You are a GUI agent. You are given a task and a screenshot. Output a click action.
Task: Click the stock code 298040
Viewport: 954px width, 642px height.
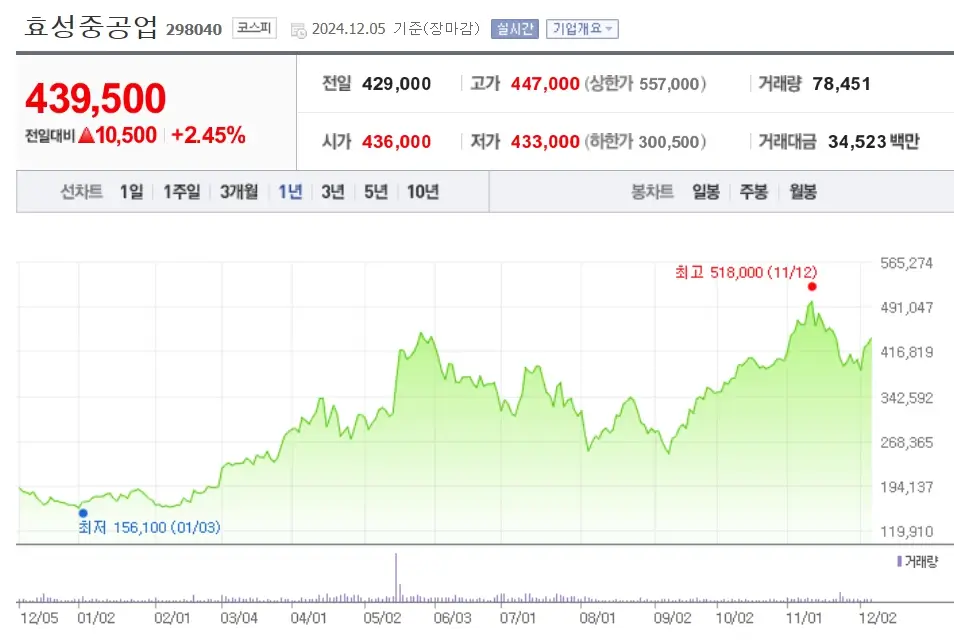(x=193, y=29)
